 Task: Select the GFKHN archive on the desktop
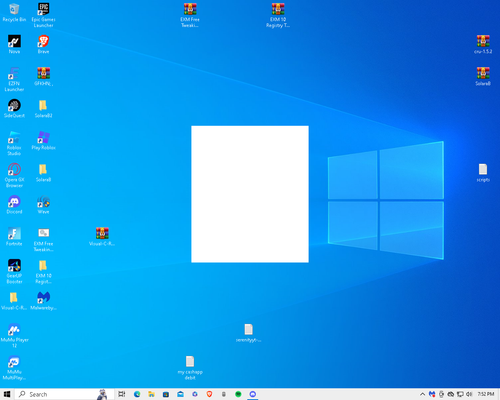[43, 76]
